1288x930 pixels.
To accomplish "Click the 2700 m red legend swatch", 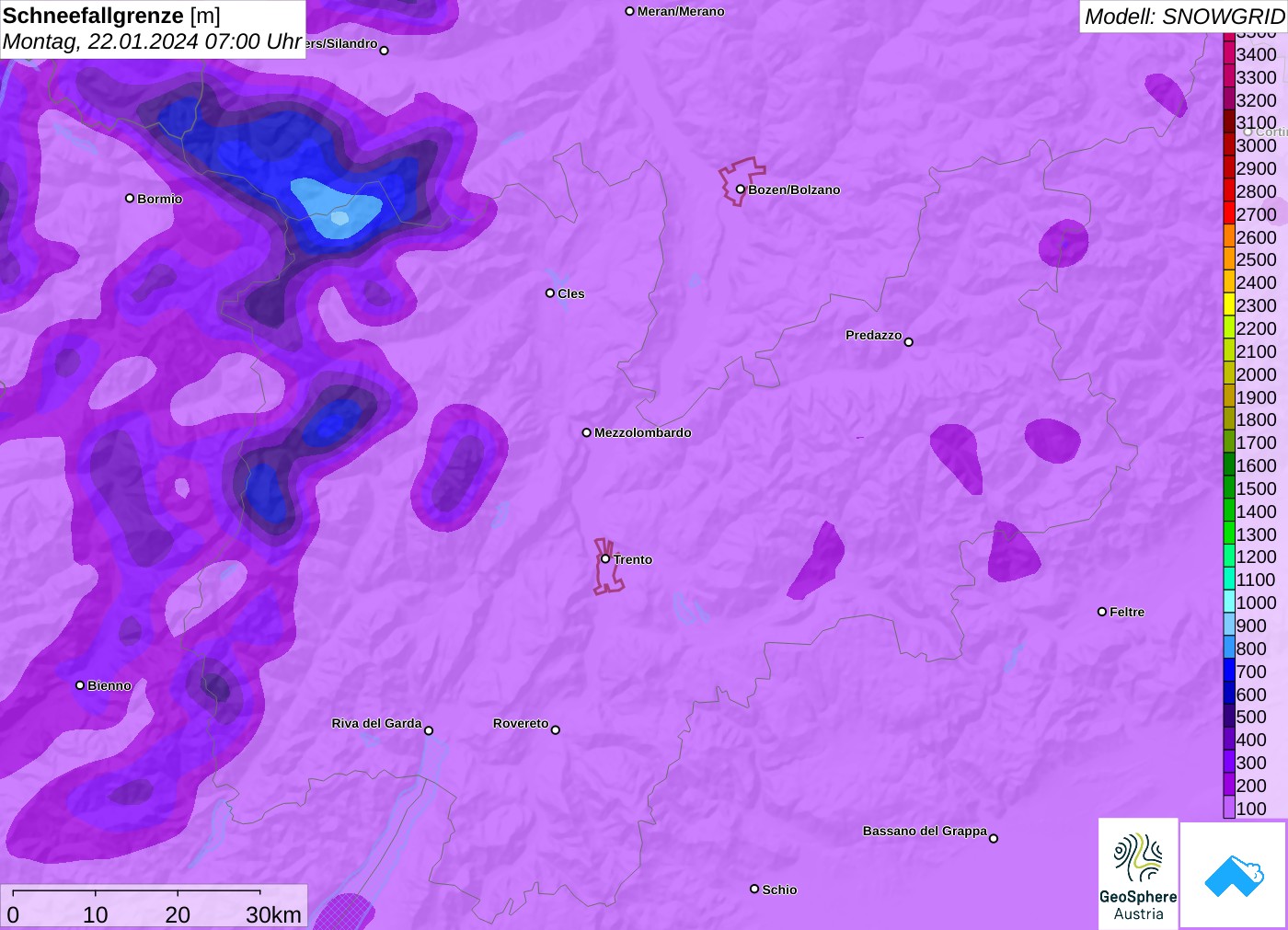I will [1229, 214].
